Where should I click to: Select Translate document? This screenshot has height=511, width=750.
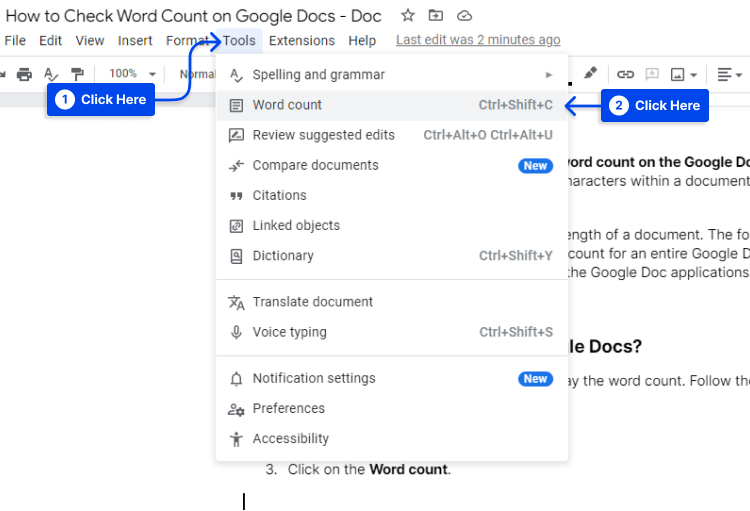pyautogui.click(x=392, y=302)
